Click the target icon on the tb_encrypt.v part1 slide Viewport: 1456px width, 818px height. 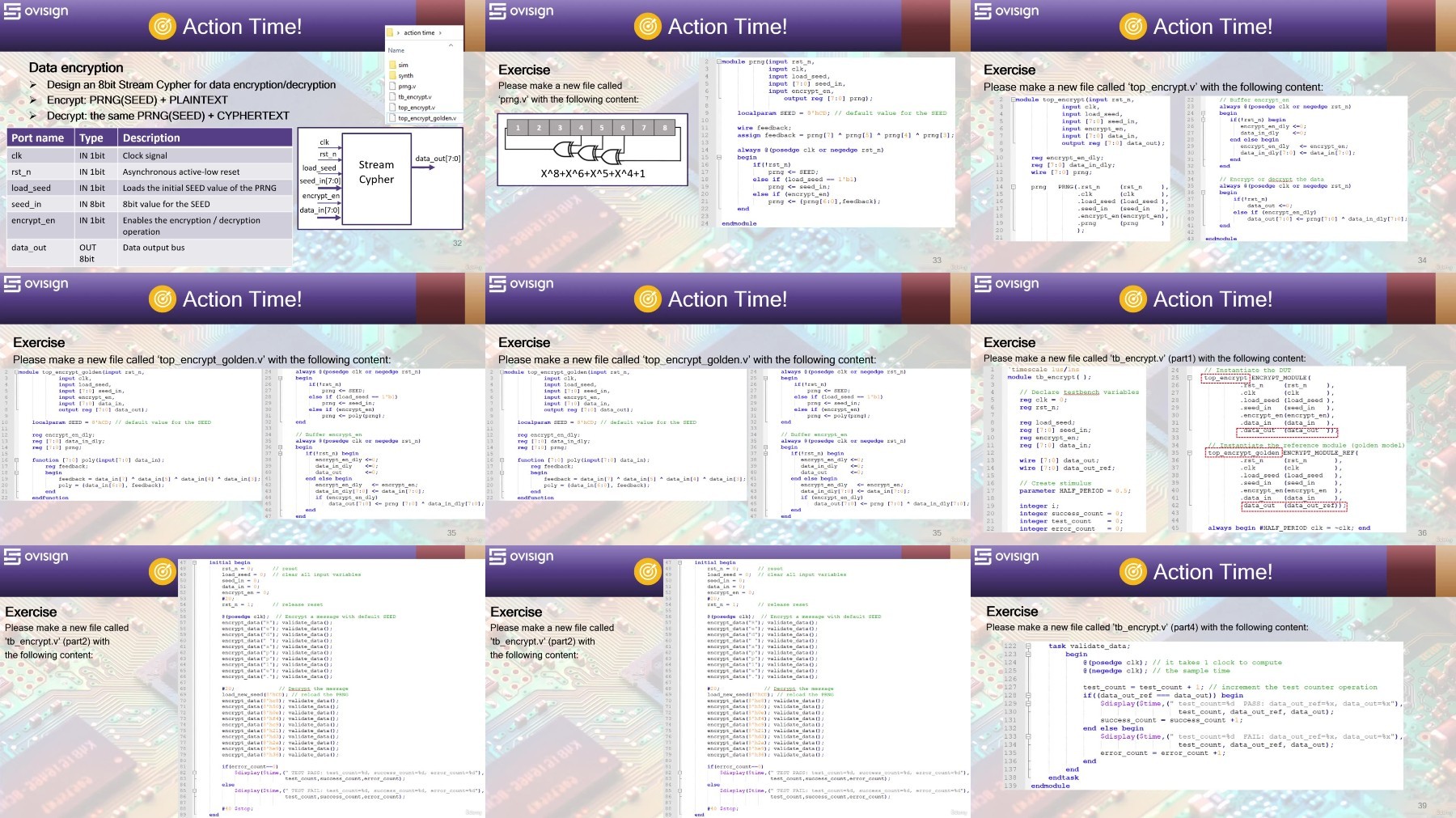coord(1133,299)
